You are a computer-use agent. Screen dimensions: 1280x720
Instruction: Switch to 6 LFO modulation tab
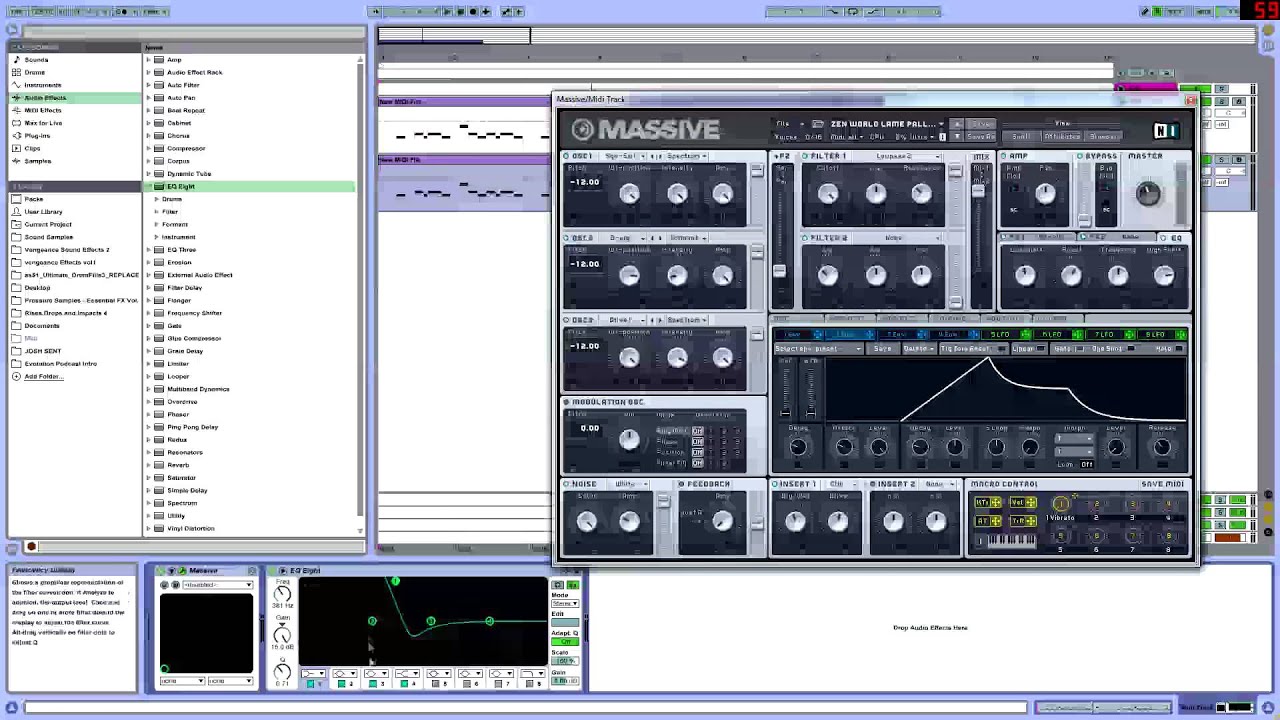(x=1060, y=335)
